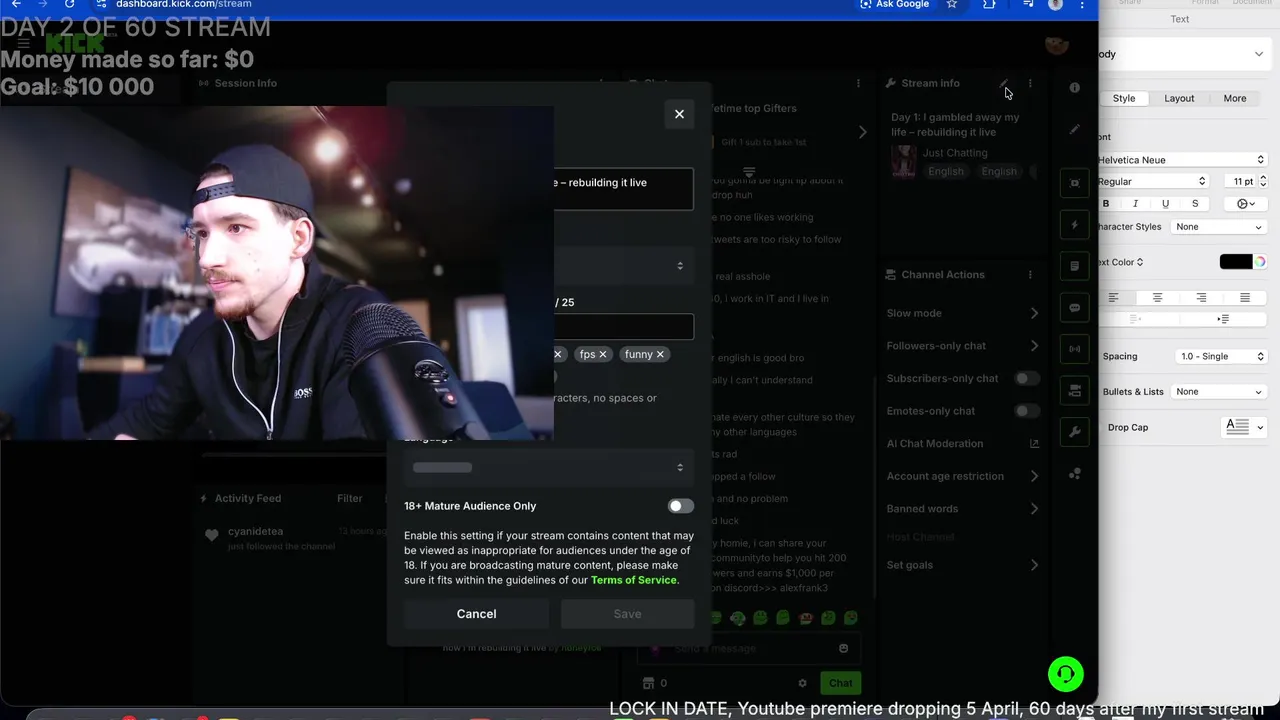
Task: Open Helvetica Neue font dropdown
Action: 1182,160
